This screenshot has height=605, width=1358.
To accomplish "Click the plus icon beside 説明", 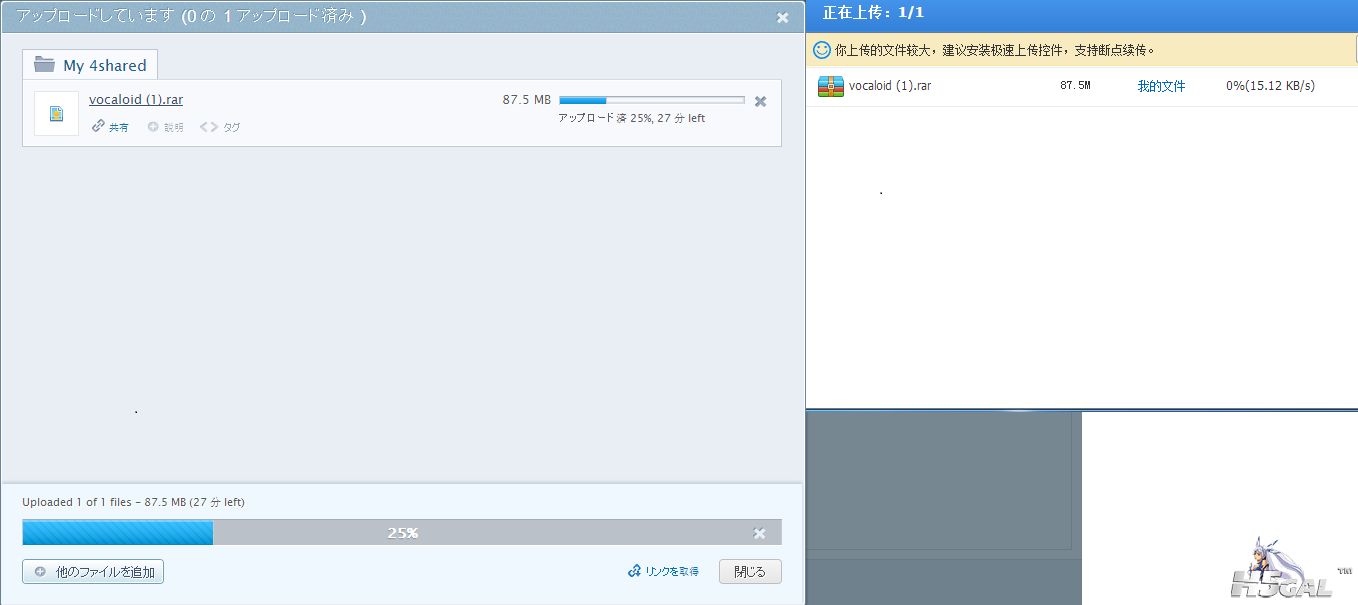I will click(153, 127).
